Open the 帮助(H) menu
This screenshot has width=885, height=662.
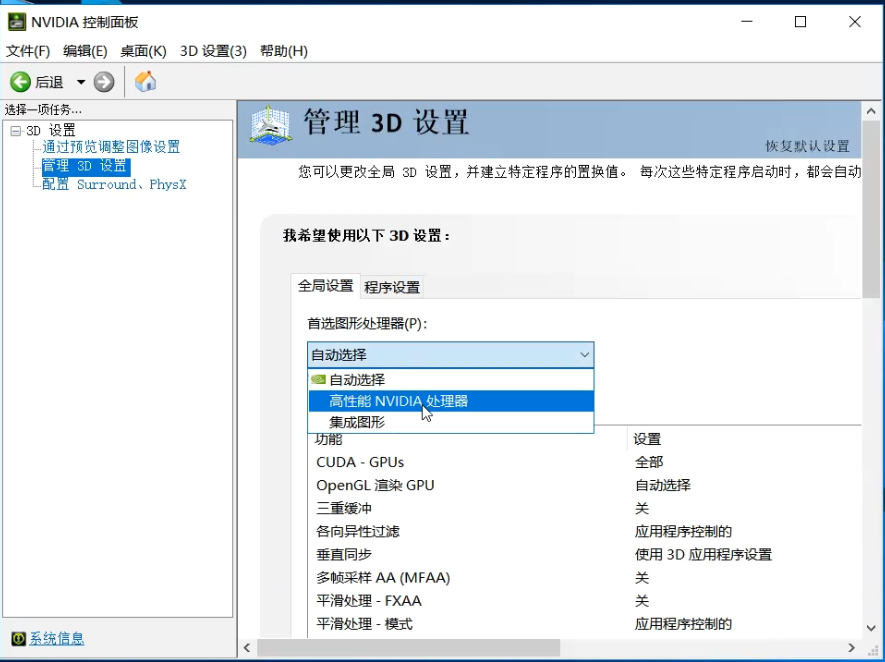tap(283, 51)
